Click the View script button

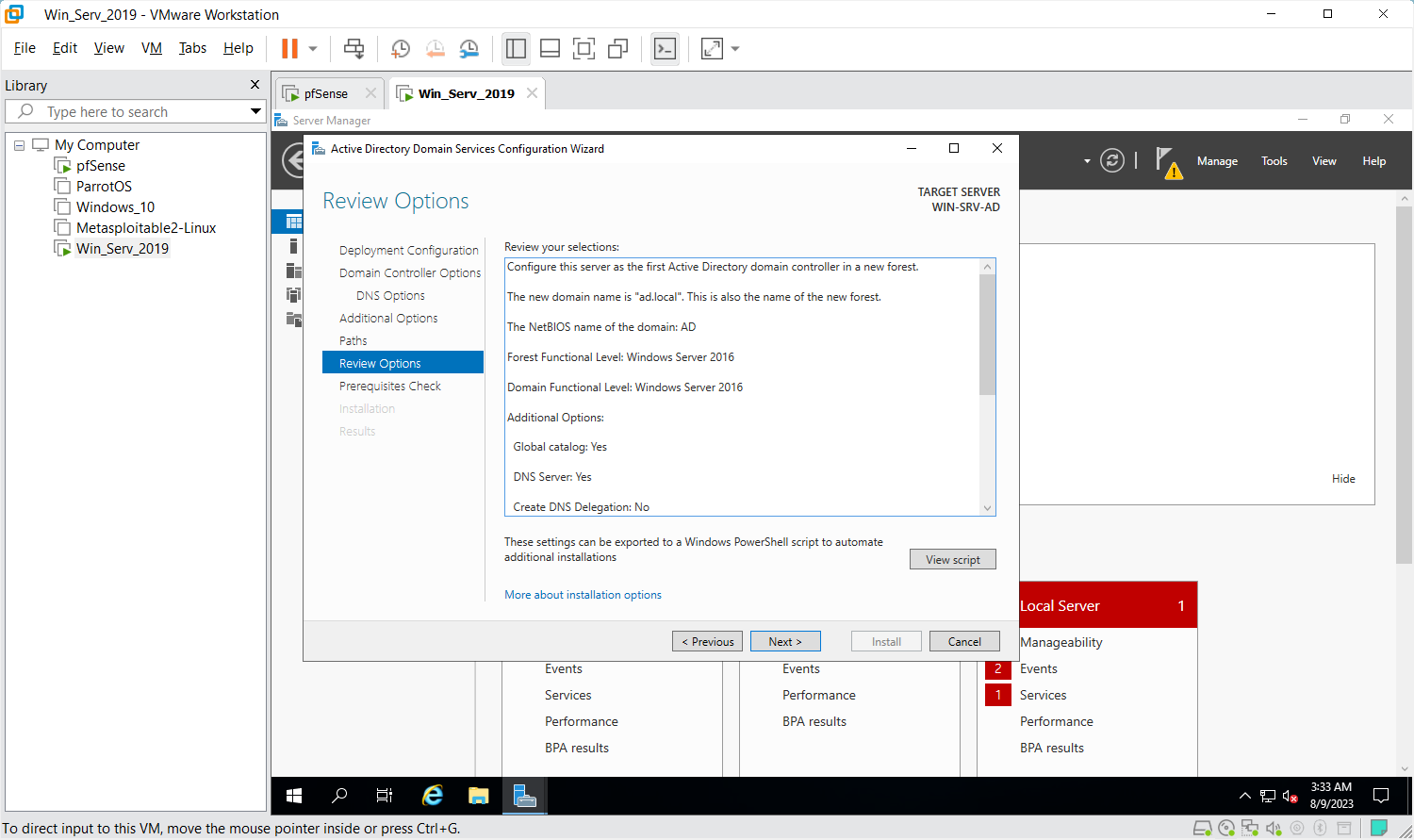[x=953, y=559]
